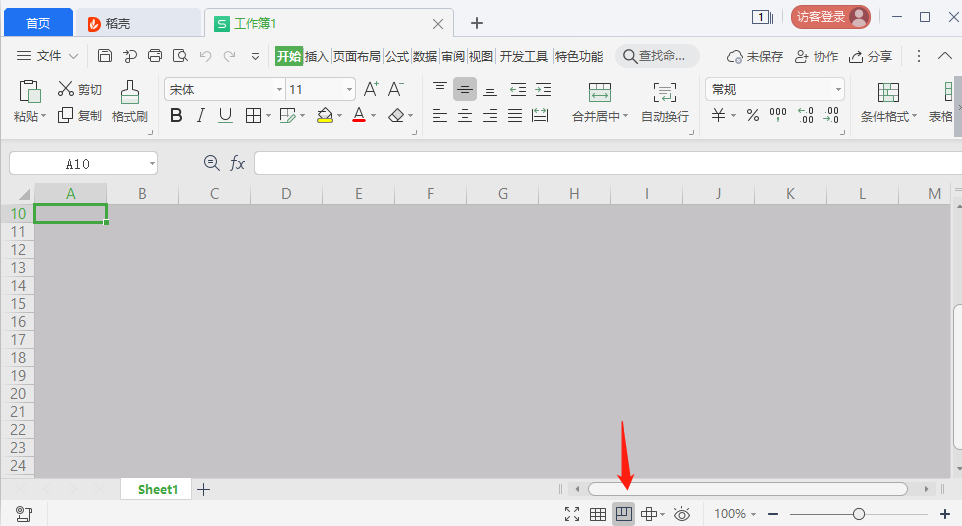
Task: Click the zoom slider handle
Action: [859, 514]
